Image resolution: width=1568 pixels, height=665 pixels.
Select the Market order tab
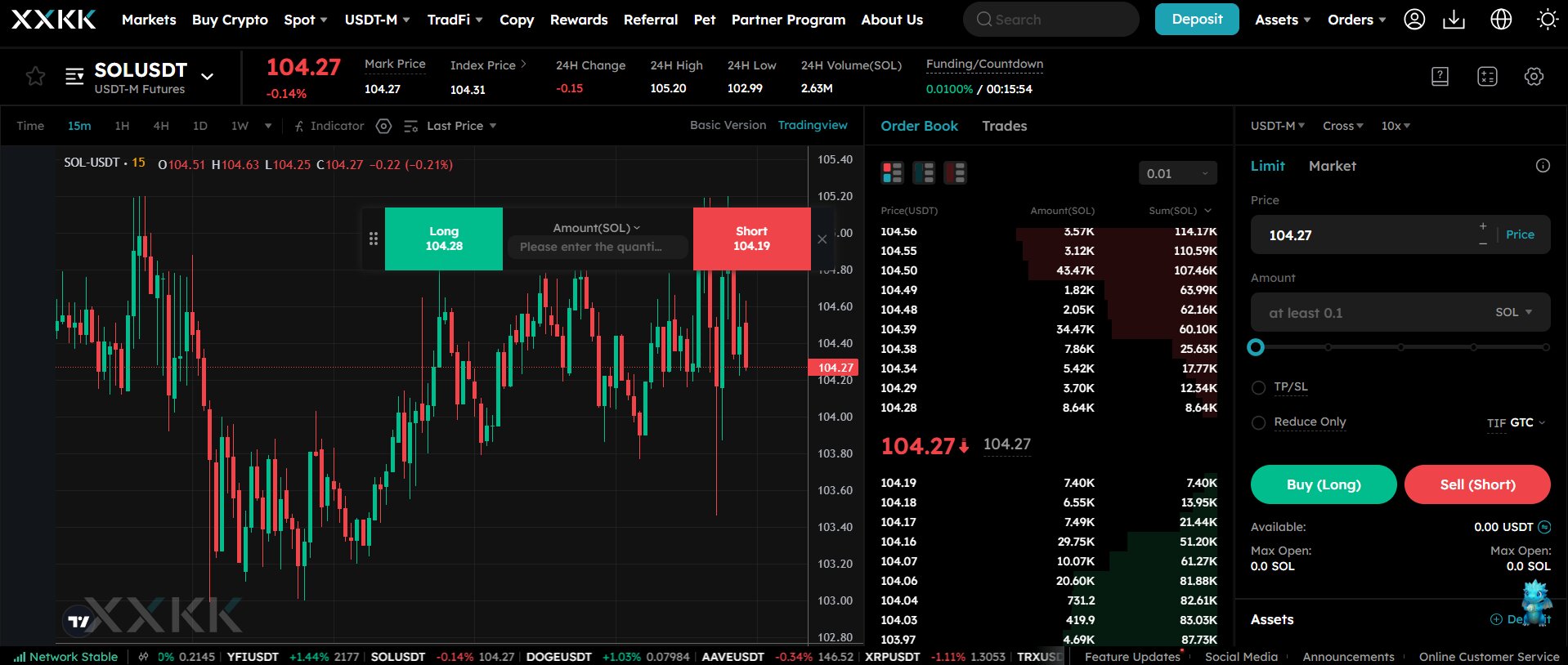tap(1332, 166)
